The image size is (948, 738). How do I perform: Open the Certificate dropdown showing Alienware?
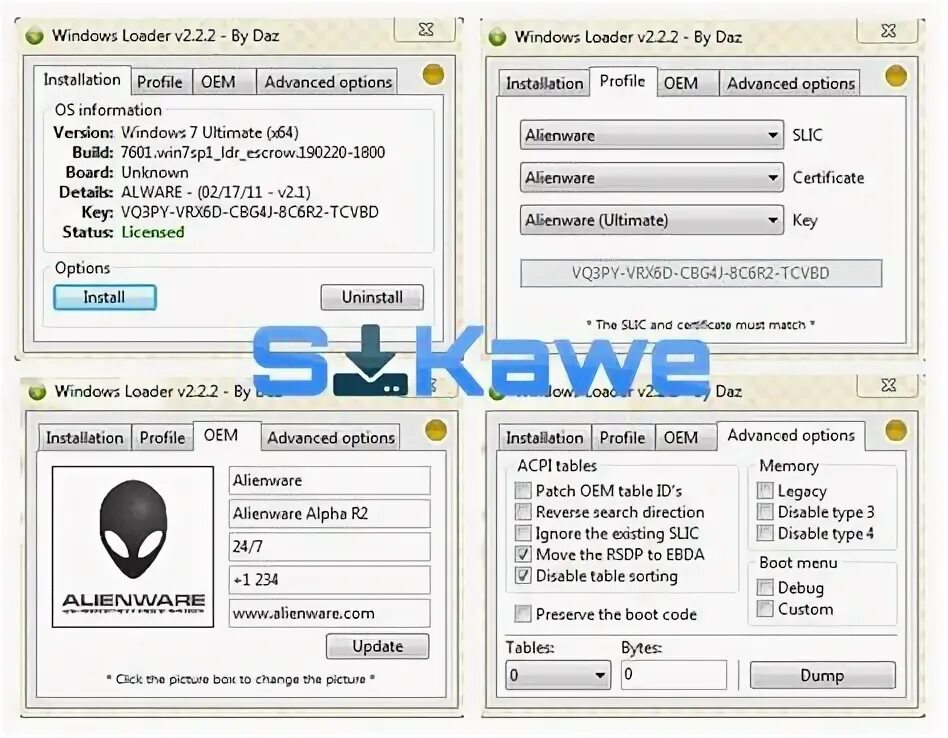(652, 178)
